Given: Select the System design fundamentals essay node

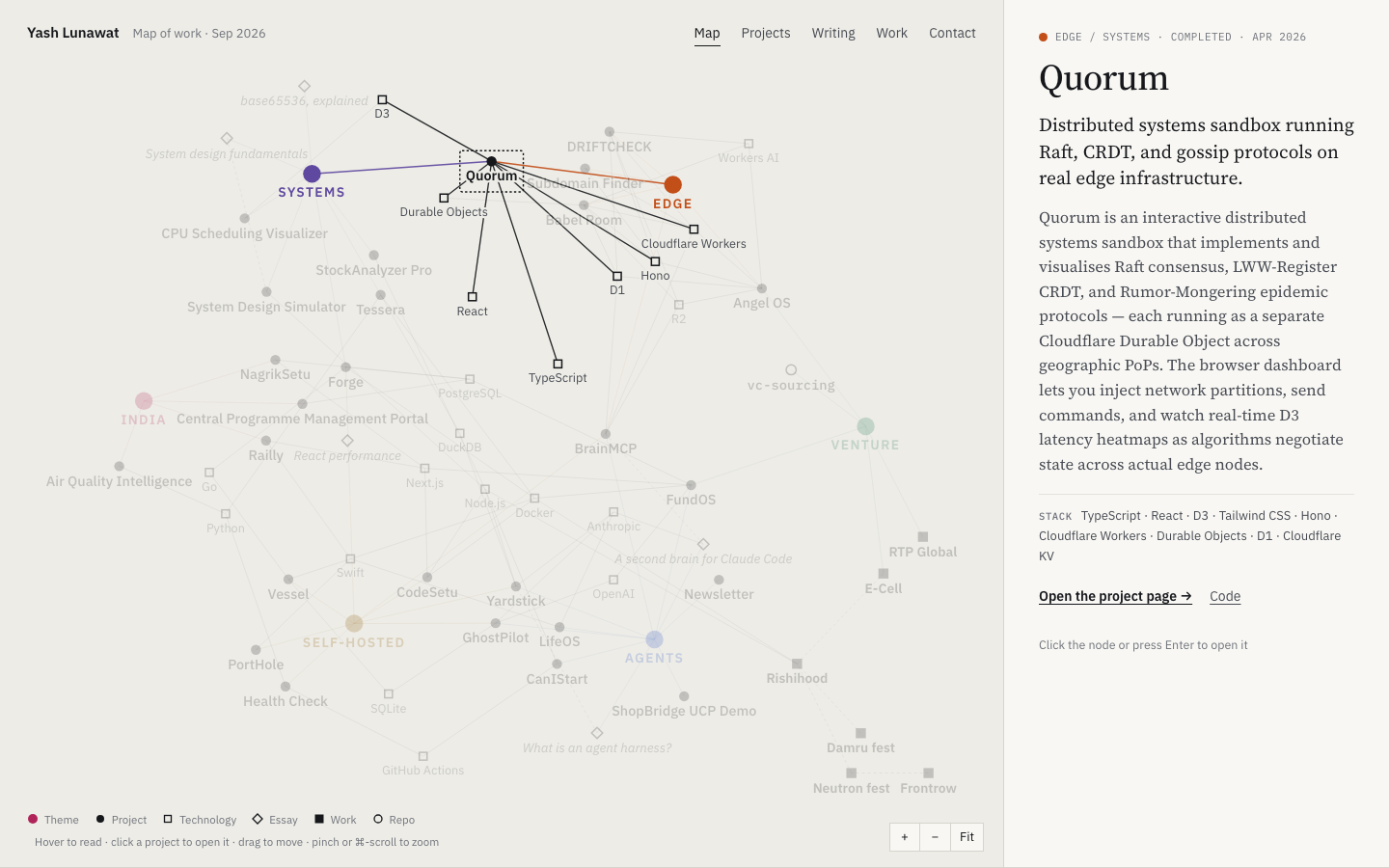Looking at the screenshot, I should pyautogui.click(x=227, y=139).
